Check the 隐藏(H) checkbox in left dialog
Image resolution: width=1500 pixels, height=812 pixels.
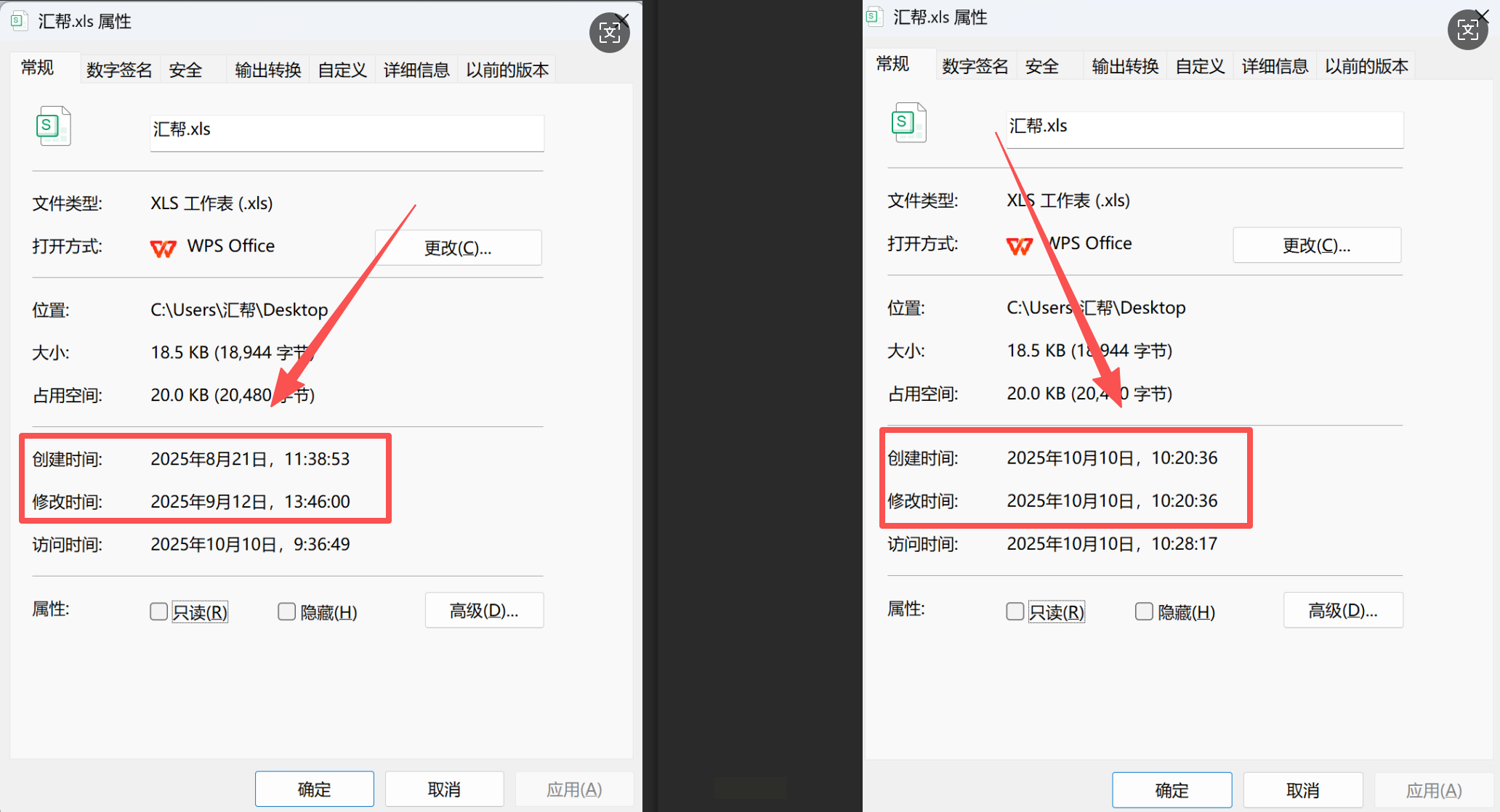click(286, 612)
